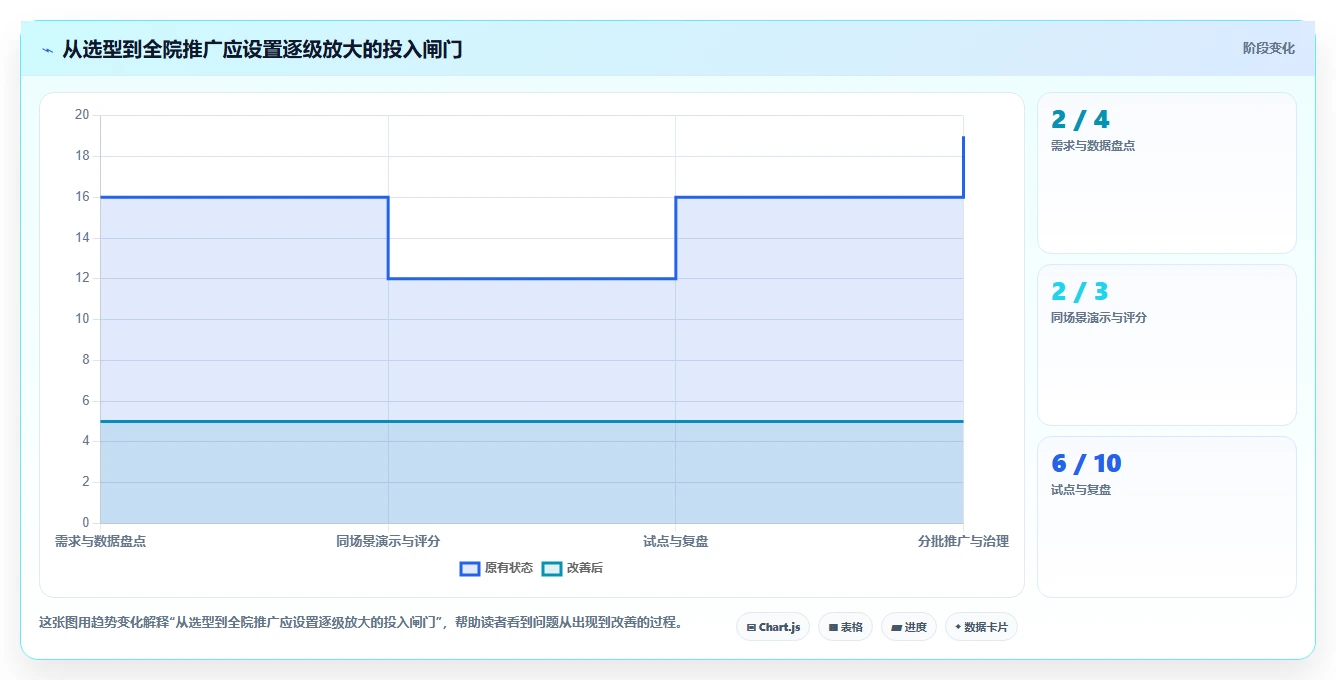
Task: Click the 2 / 4 figure
Action: coord(1080,120)
